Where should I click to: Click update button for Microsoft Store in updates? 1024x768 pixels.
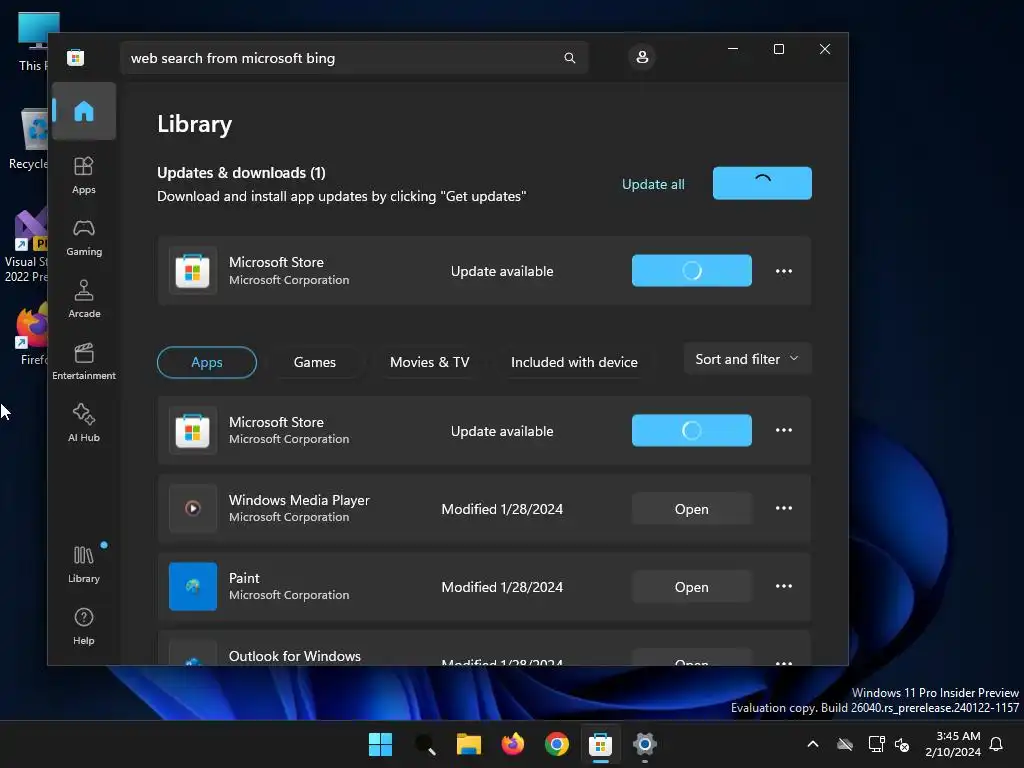coord(692,270)
